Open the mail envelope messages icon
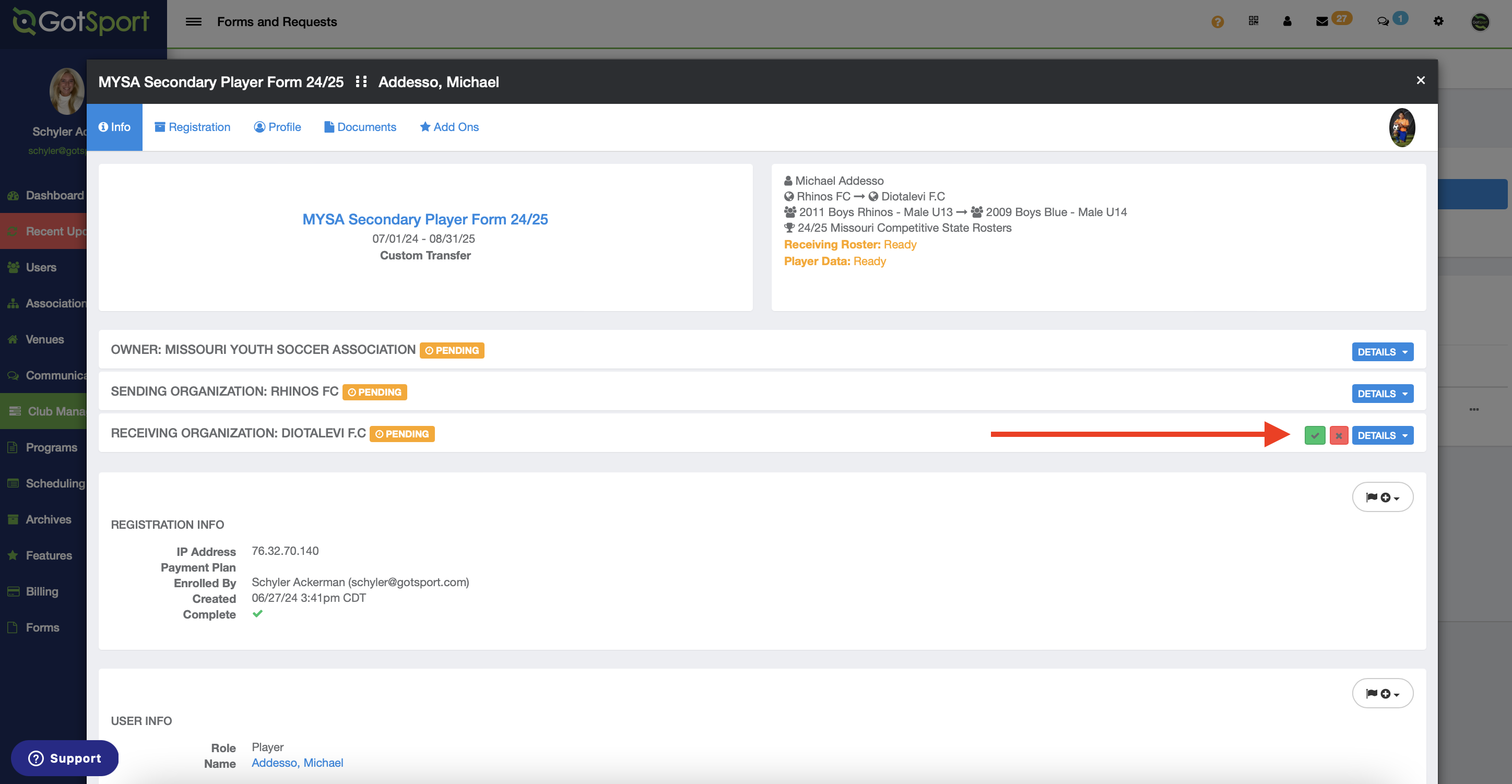1512x784 pixels. 1322,22
